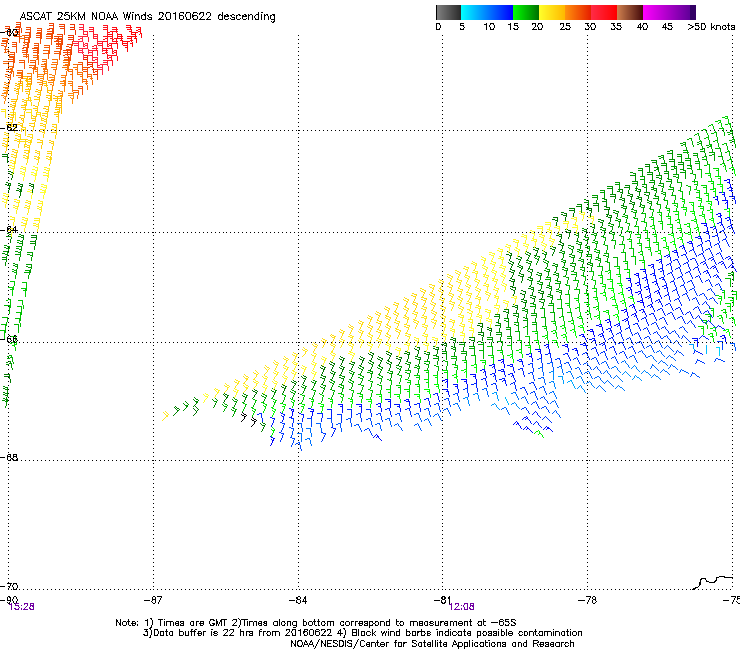This screenshot has width=740, height=650.
Task: Click the ASCAT 25KM NOAA Winds title text
Action: (x=148, y=17)
